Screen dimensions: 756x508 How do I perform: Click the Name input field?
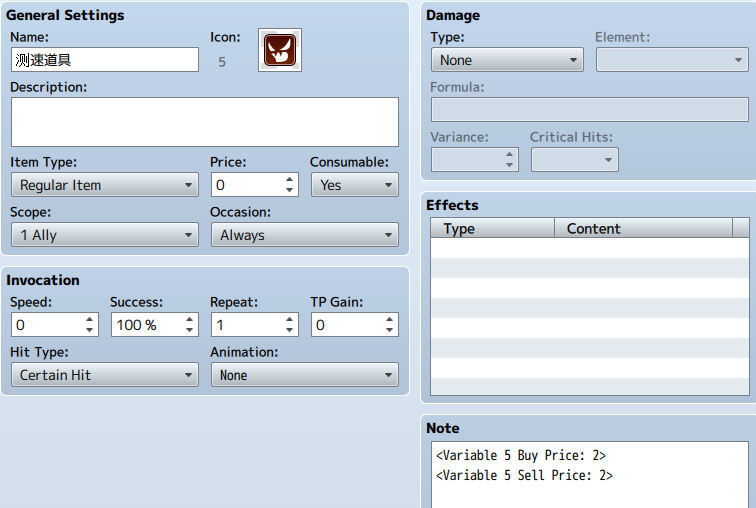pyautogui.click(x=105, y=60)
